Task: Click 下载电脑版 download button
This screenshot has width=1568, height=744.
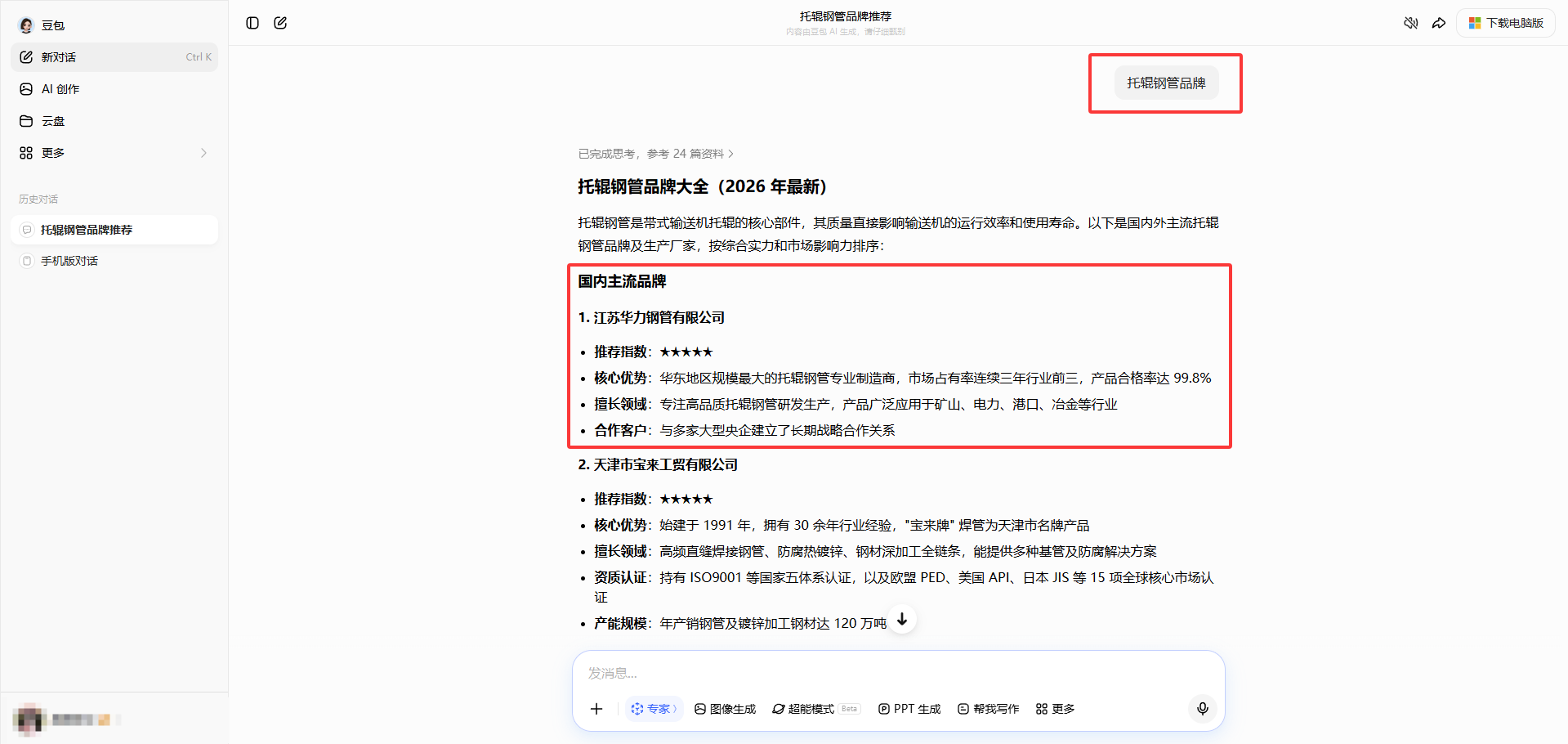Action: (1506, 23)
